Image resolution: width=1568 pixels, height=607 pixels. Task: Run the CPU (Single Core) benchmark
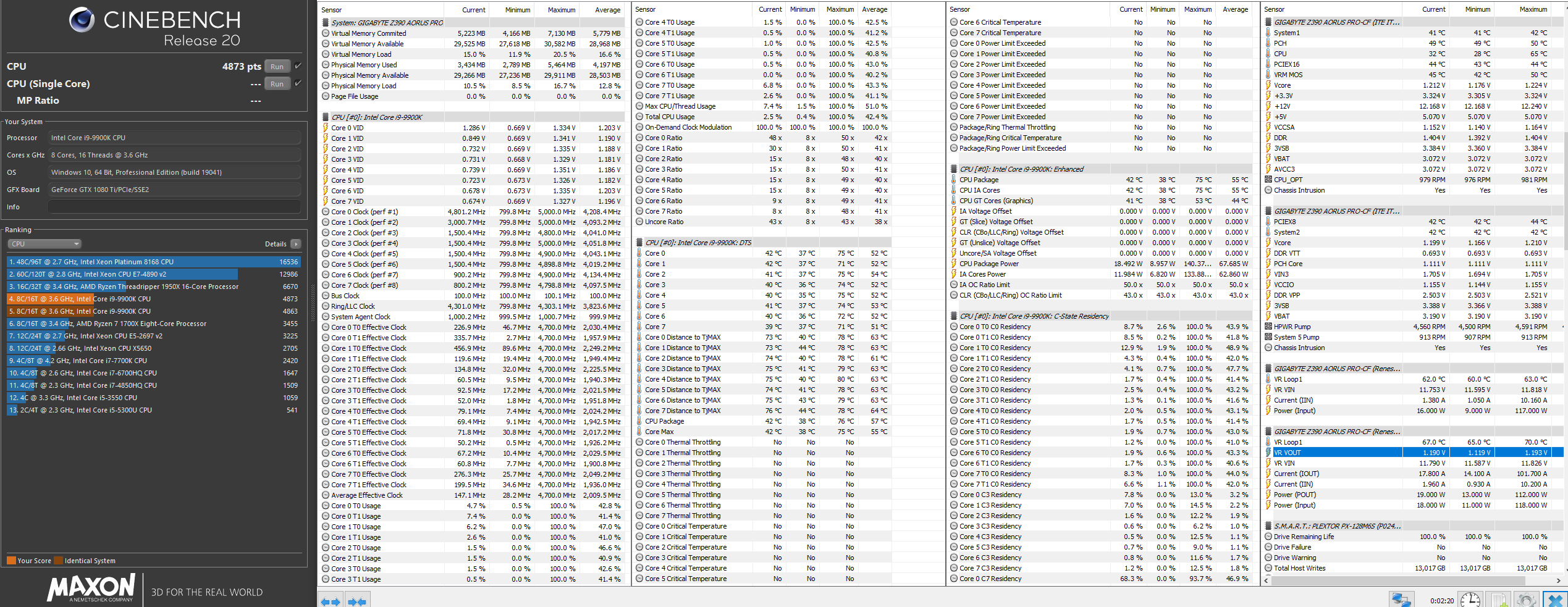(277, 84)
